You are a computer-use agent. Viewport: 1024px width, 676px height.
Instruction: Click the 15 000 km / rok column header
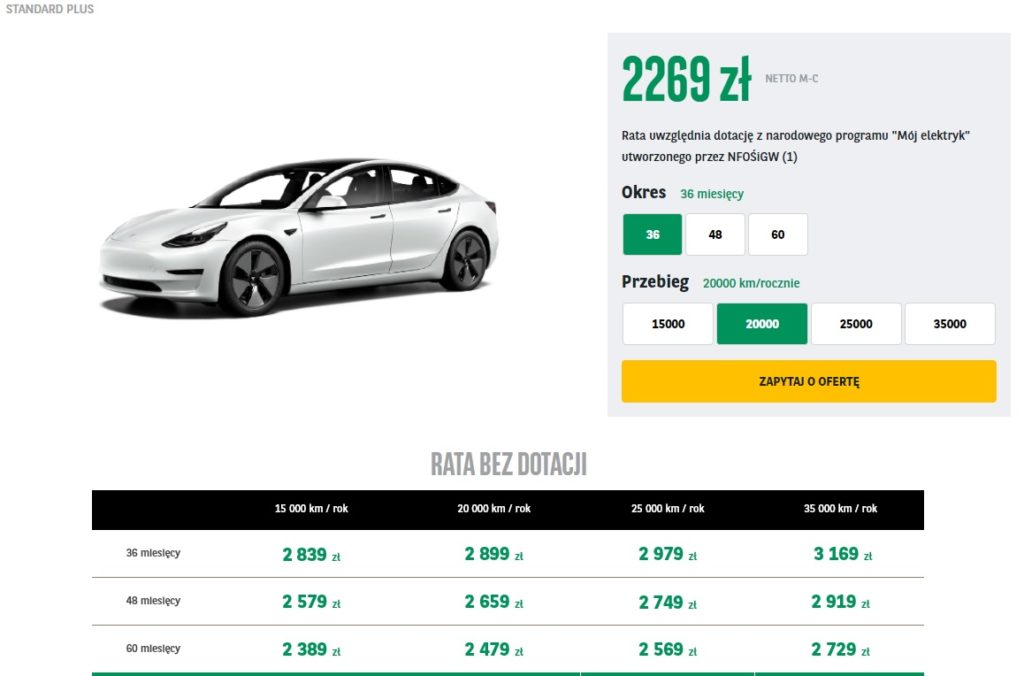[312, 509]
